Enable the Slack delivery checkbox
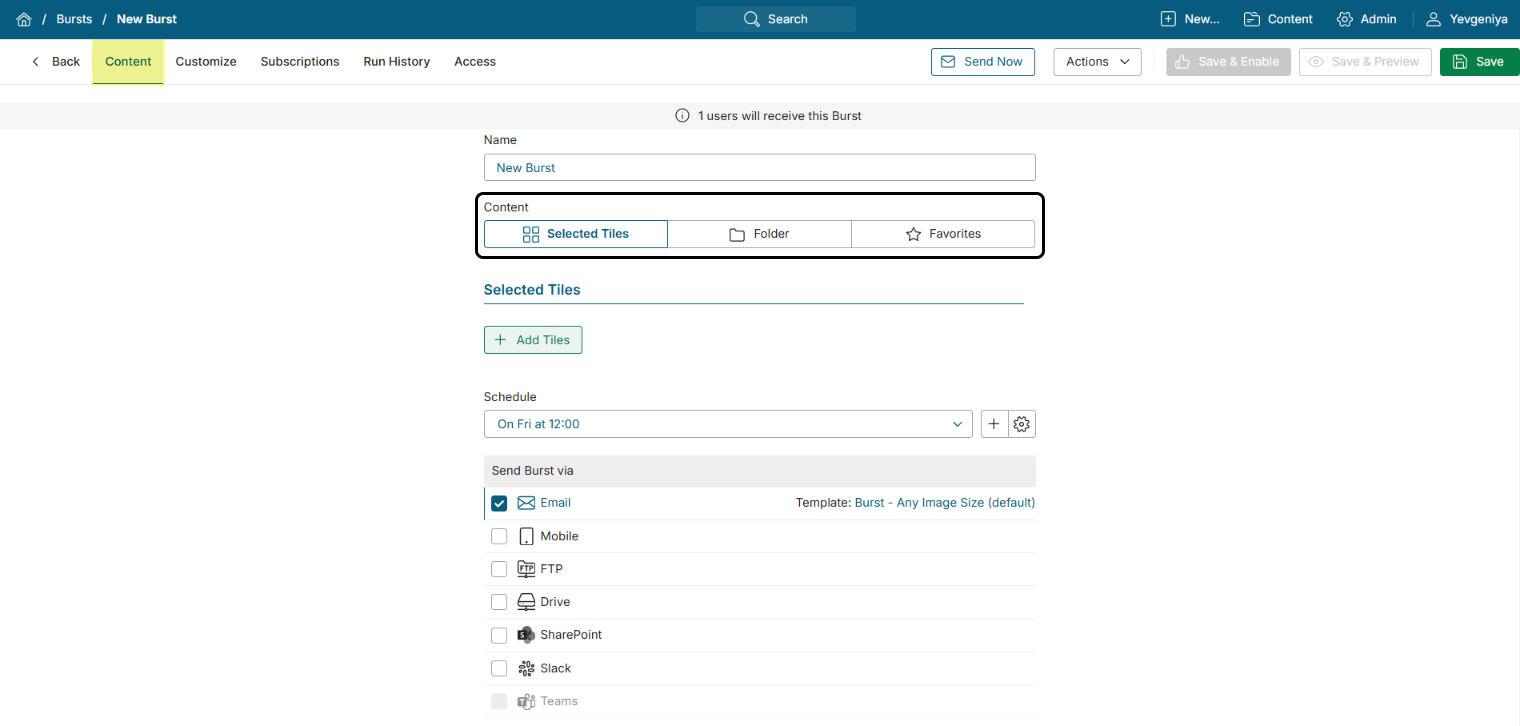The height and width of the screenshot is (726, 1520). 499,668
